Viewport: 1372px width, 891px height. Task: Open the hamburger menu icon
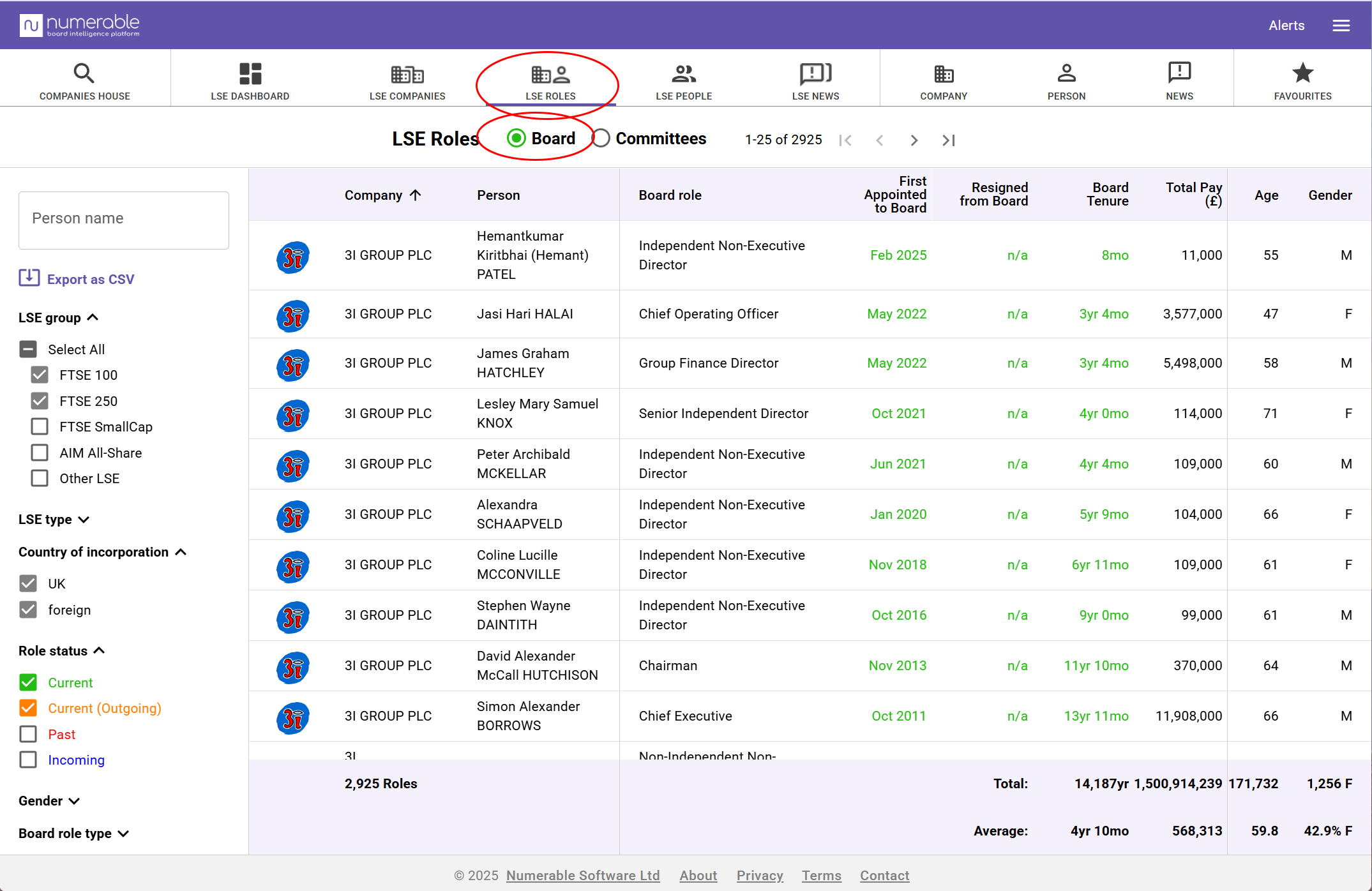(x=1341, y=26)
